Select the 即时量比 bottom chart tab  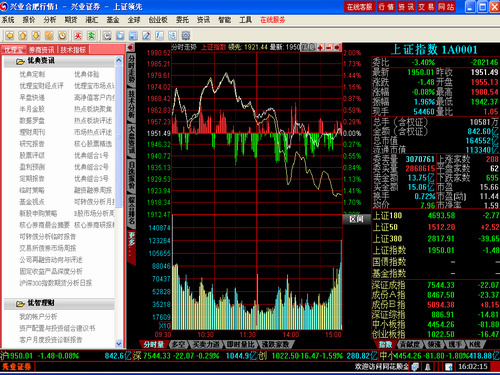240,344
